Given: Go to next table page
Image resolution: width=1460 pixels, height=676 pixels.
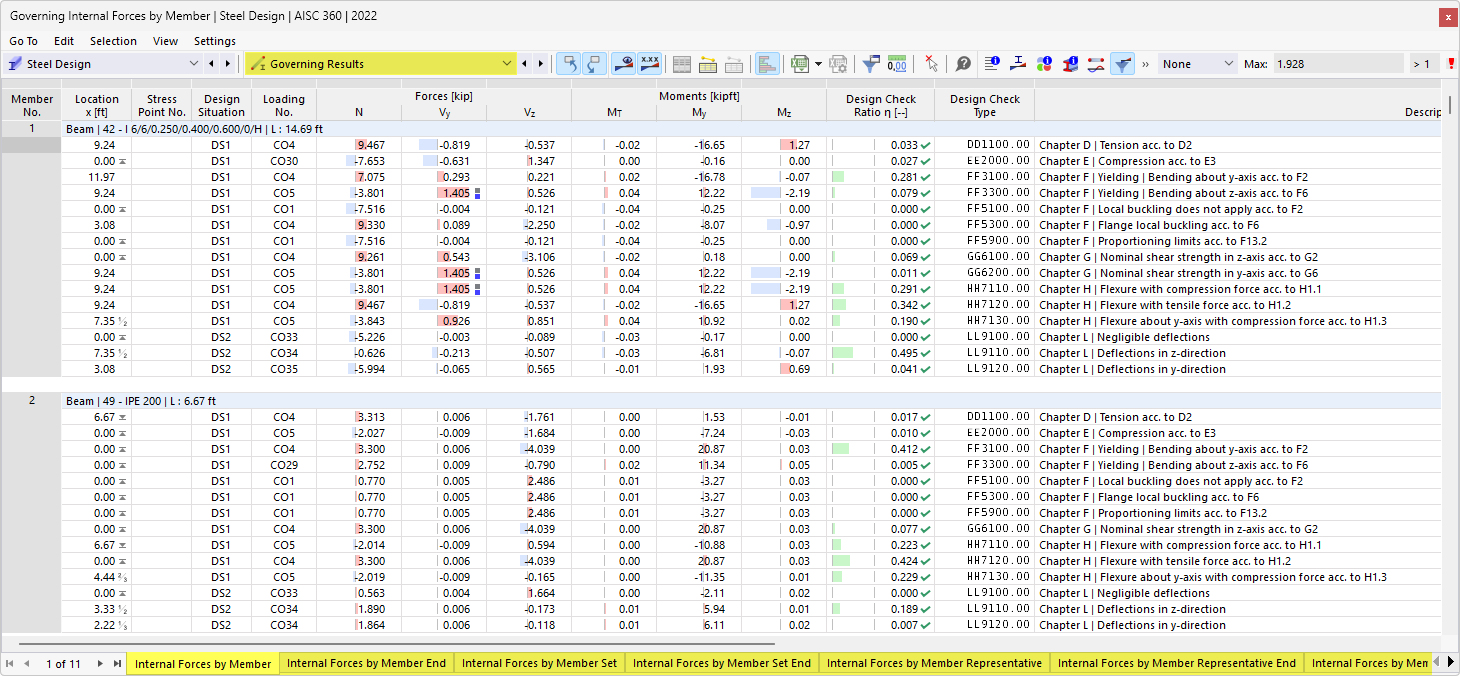Looking at the screenshot, I should tap(100, 663).
